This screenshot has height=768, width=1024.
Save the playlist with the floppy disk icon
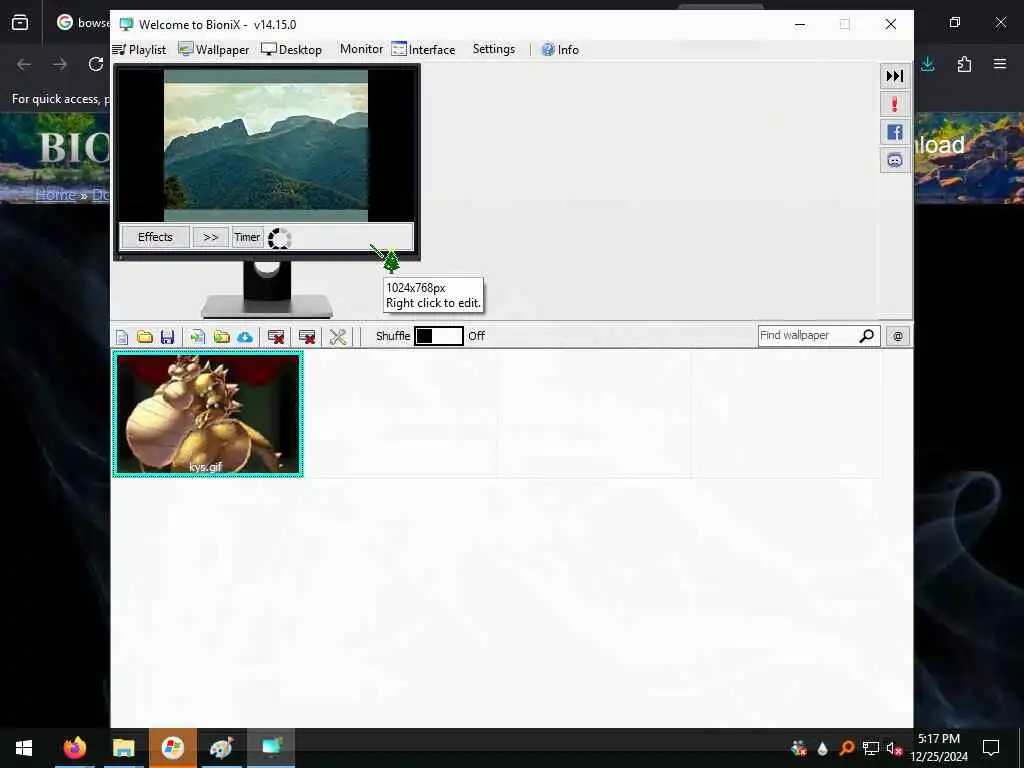point(168,336)
